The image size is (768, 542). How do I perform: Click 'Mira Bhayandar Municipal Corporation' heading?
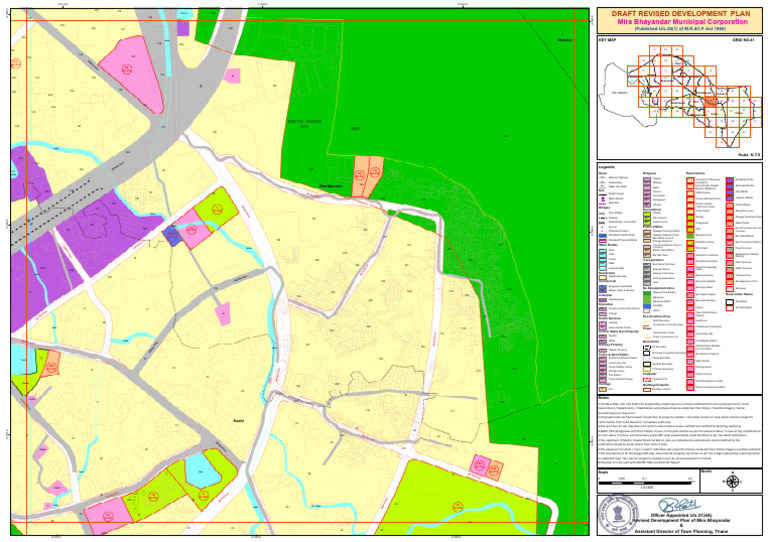[682, 22]
